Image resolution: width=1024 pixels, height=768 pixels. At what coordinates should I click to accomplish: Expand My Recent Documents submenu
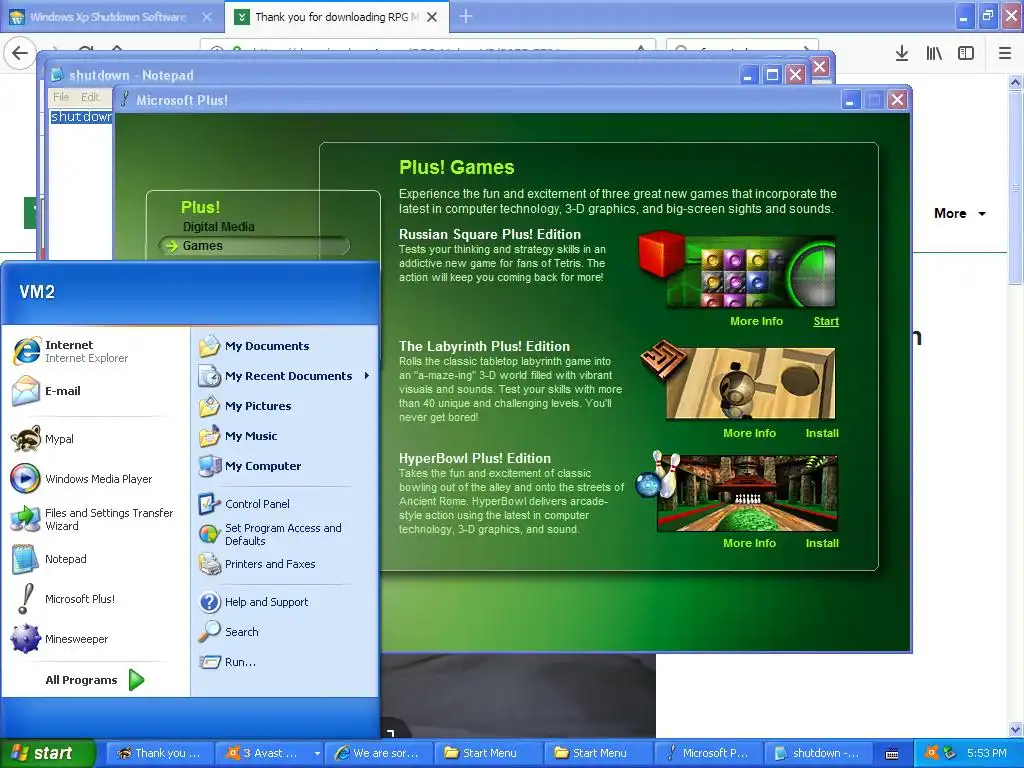point(285,376)
